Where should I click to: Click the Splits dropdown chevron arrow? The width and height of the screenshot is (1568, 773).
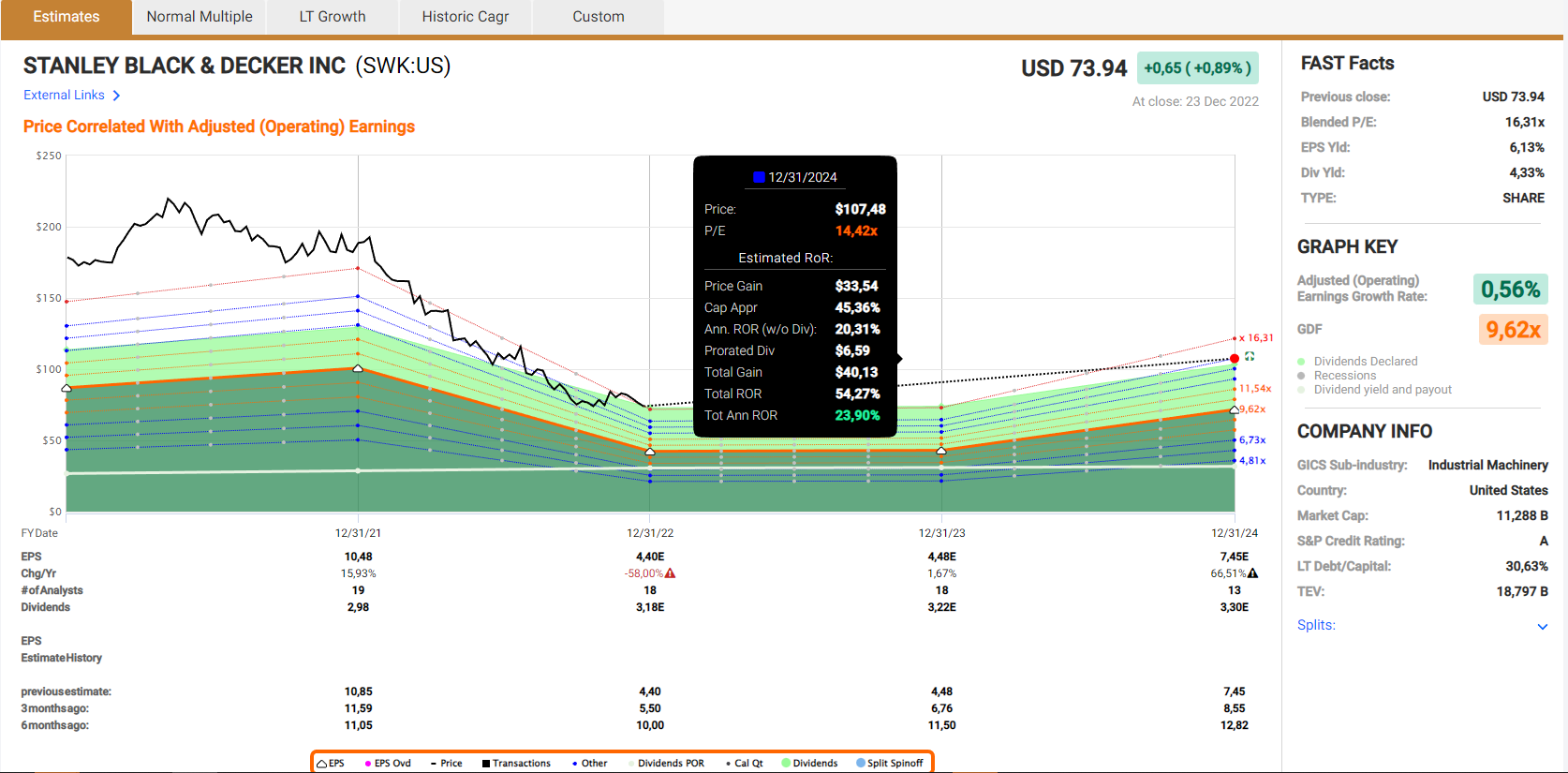click(1542, 626)
